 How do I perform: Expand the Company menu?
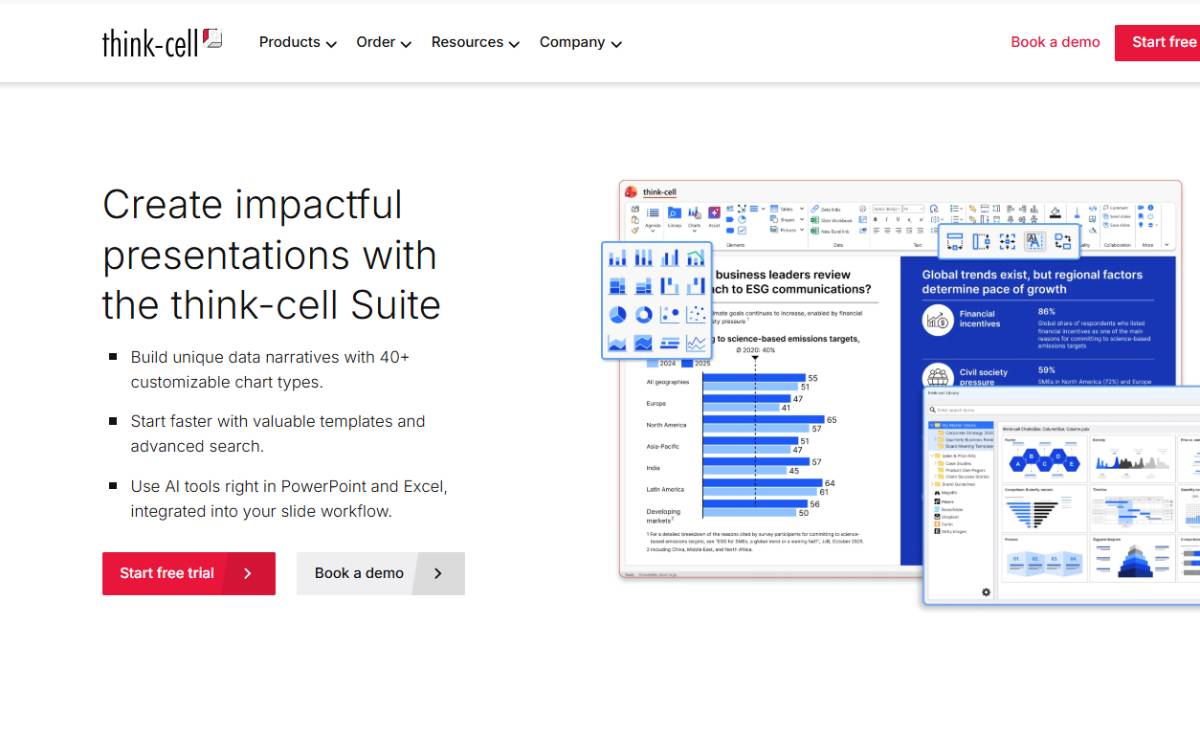coord(580,42)
